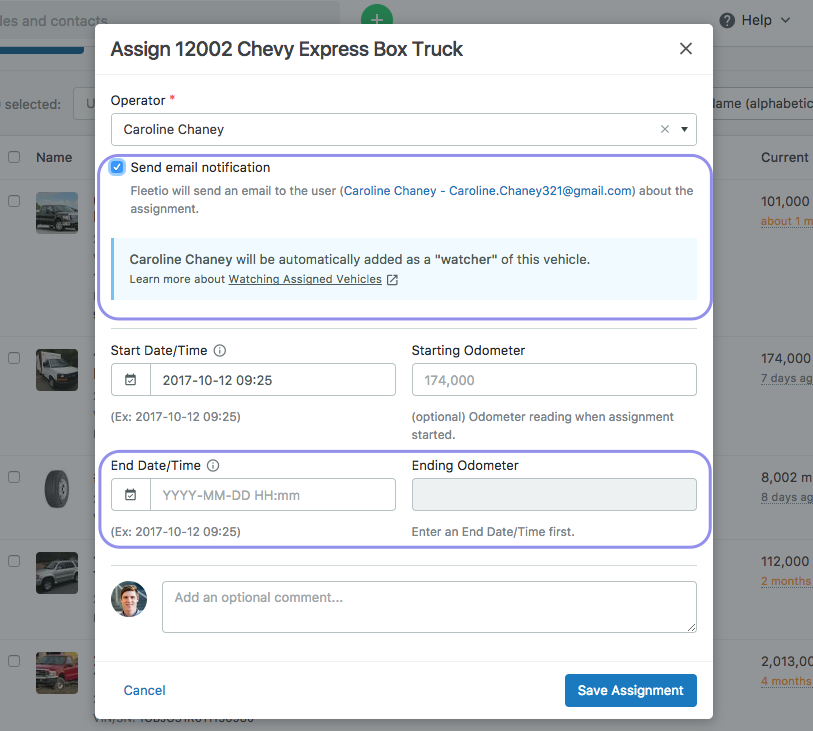Click the Save Assignment button
The width and height of the screenshot is (813, 731).
(x=630, y=690)
